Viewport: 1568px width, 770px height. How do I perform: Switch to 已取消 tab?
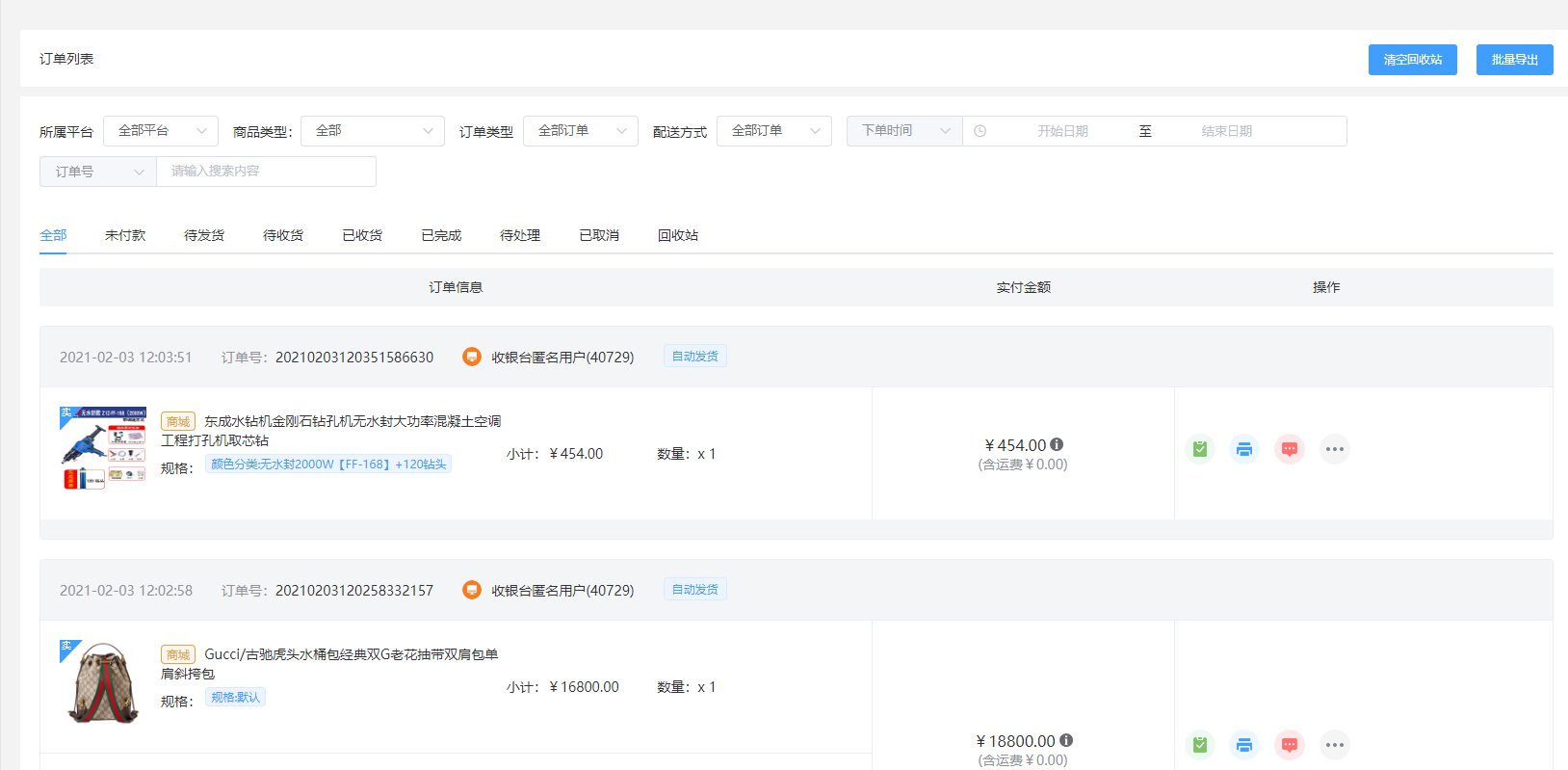599,235
